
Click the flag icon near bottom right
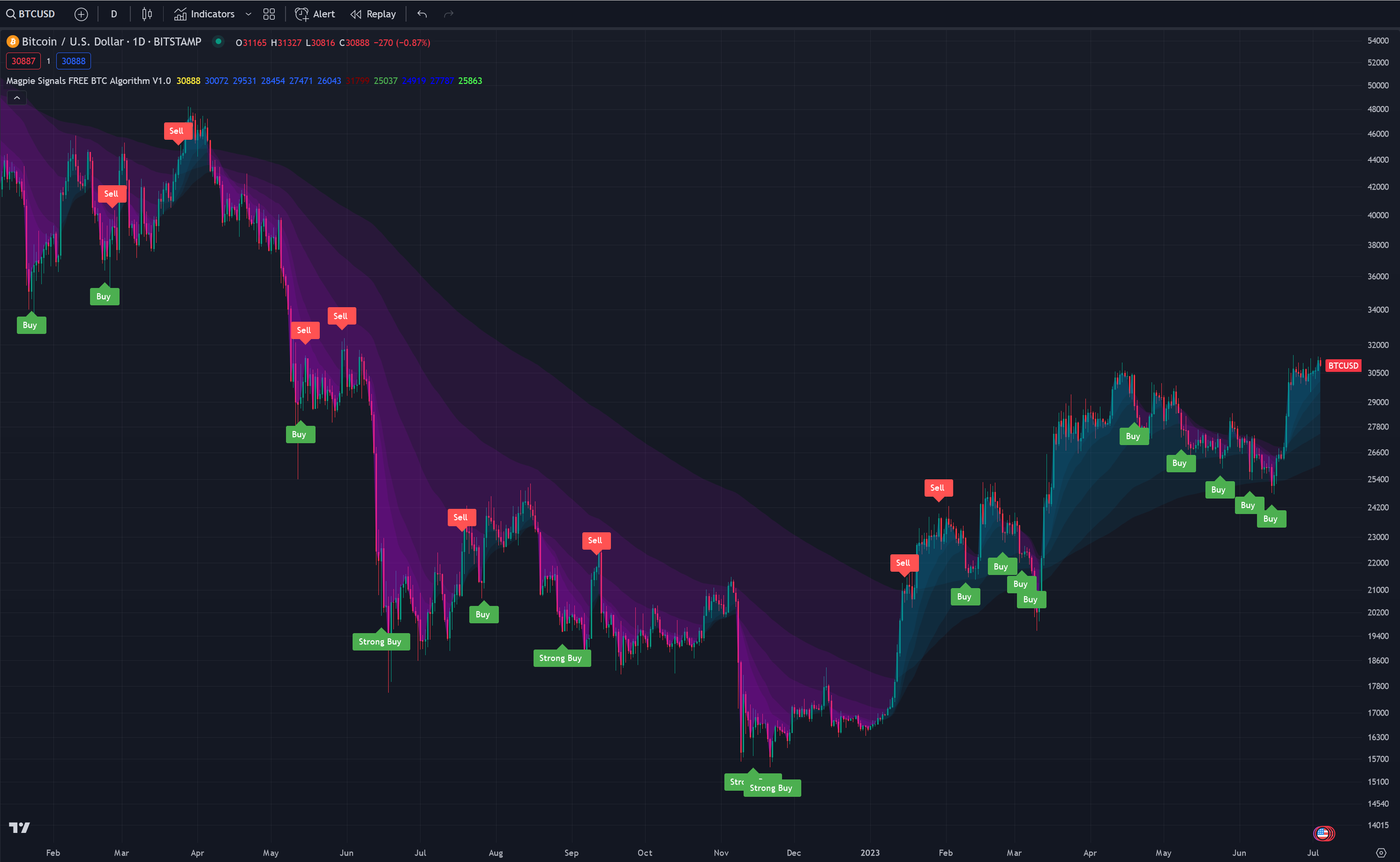point(1323,833)
